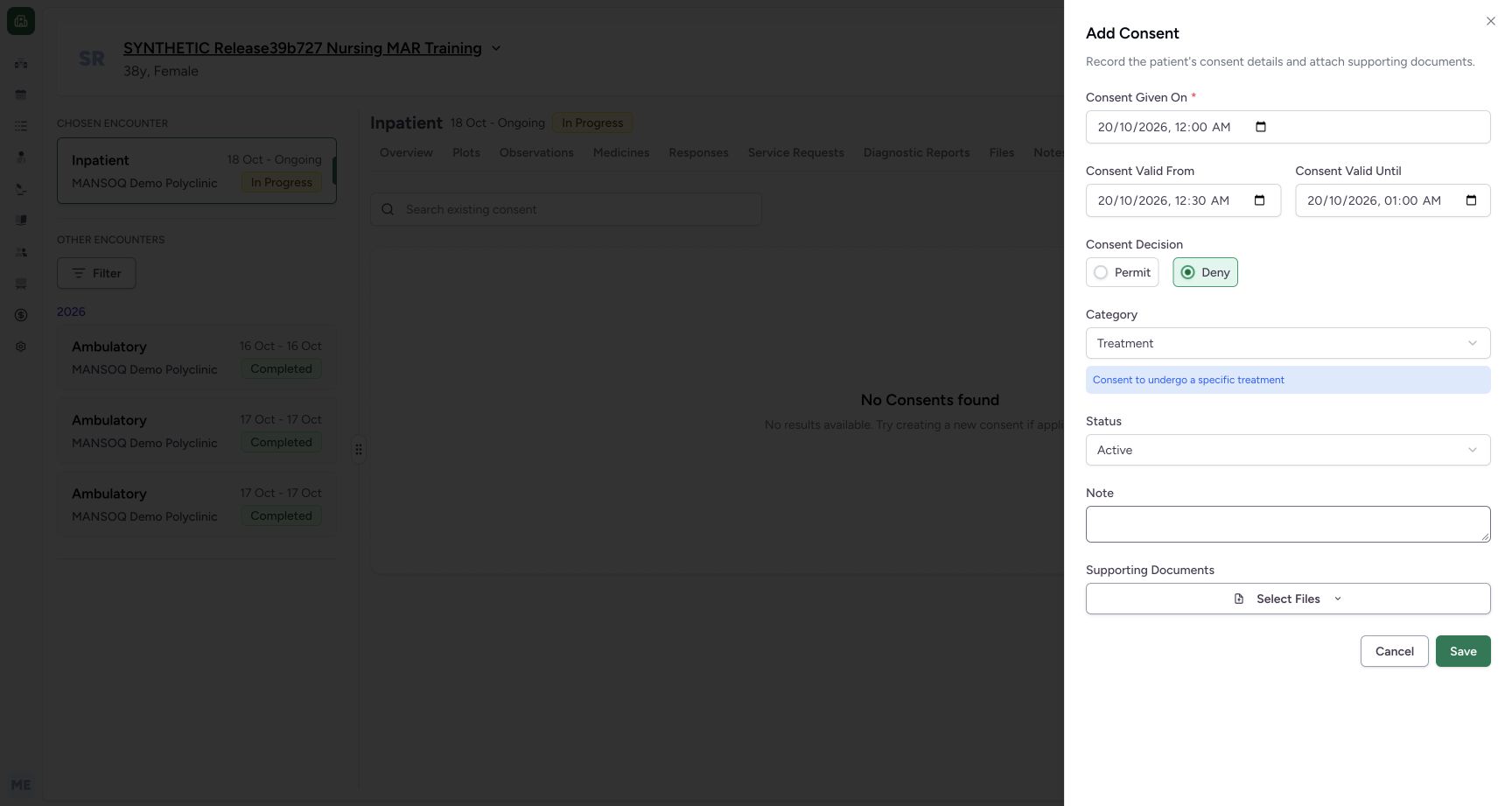Open the Category dropdown showing Treatment
This screenshot has width=1512, height=806.
click(x=1288, y=343)
